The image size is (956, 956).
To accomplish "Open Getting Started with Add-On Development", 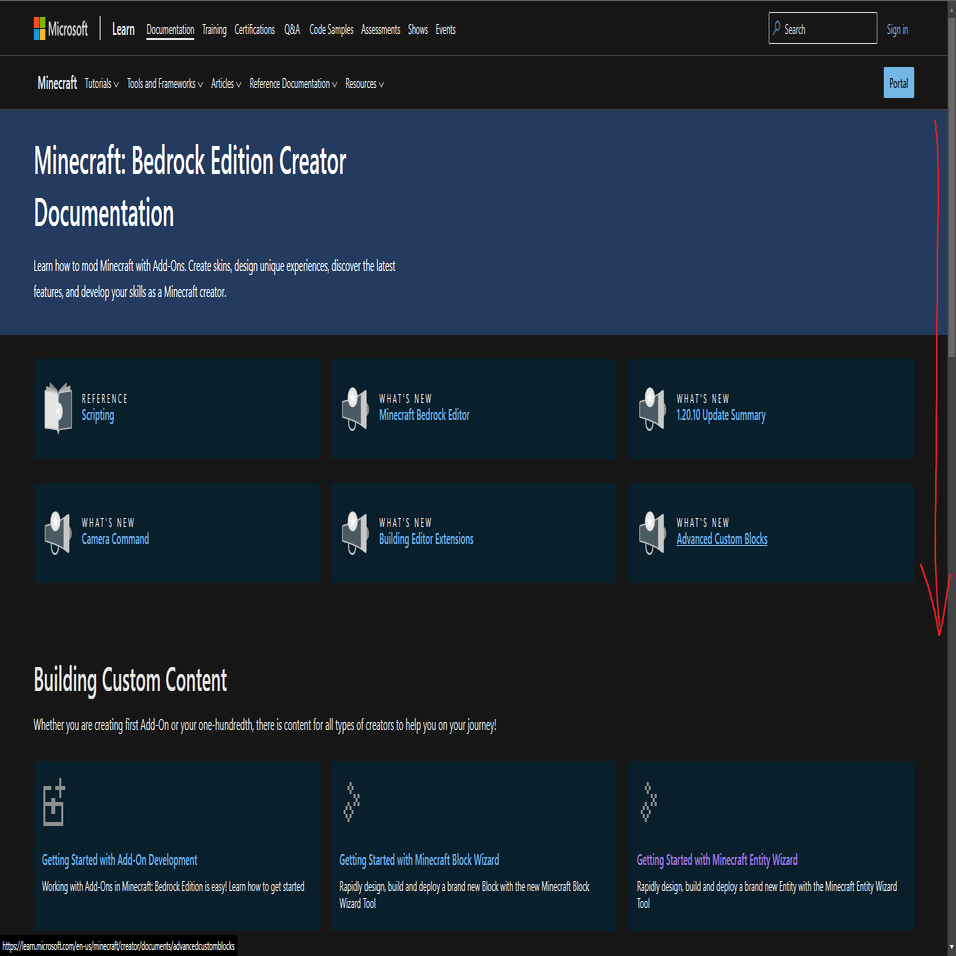I will [x=120, y=860].
